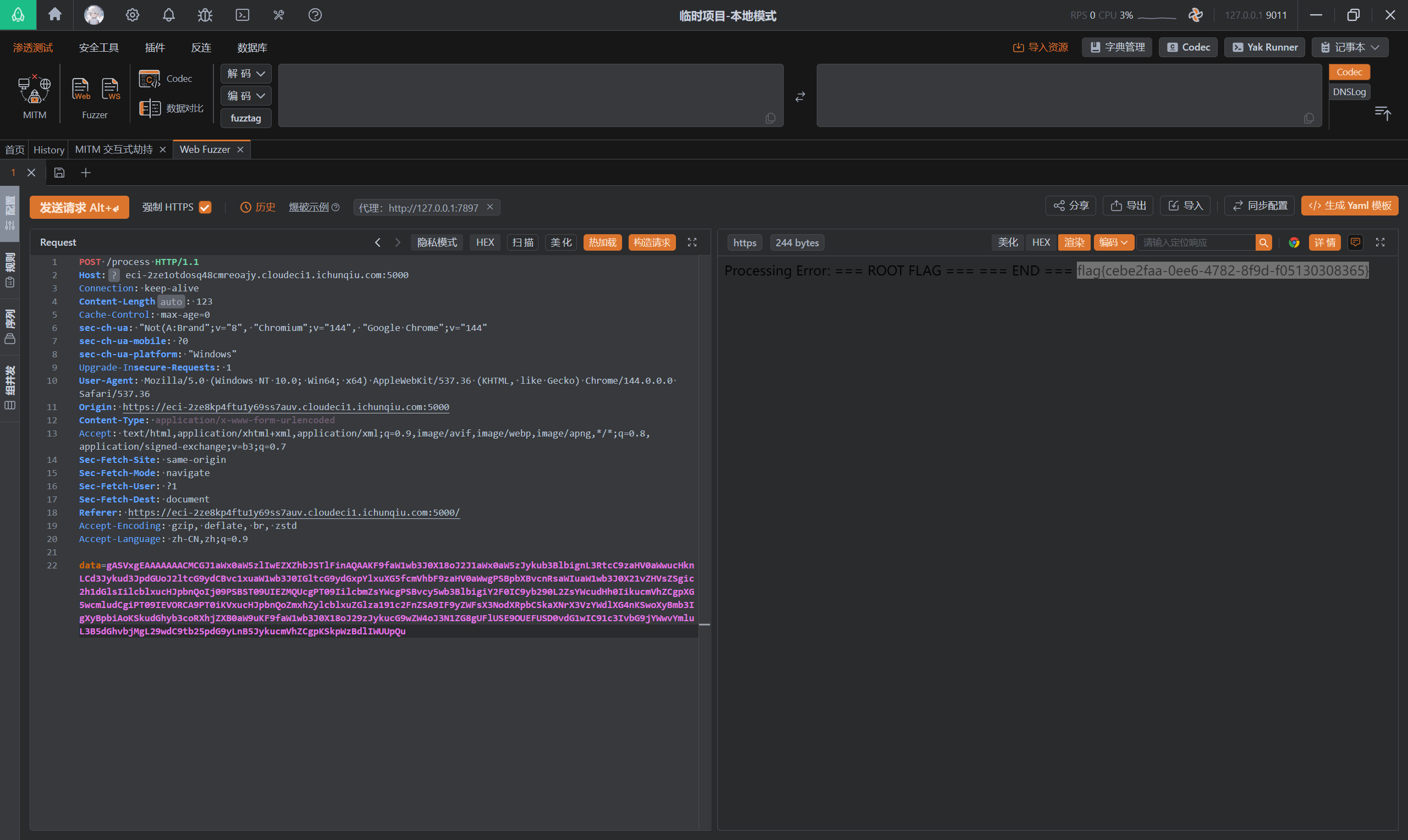This screenshot has height=840, width=1408.
Task: Click the swap arrows between codec boxes
Action: coord(800,97)
